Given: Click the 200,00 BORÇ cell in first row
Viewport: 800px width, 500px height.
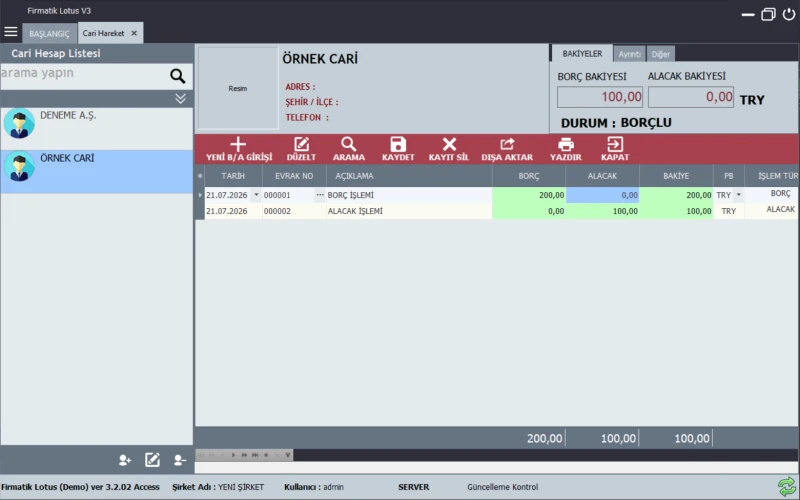Looking at the screenshot, I should click(529, 195).
